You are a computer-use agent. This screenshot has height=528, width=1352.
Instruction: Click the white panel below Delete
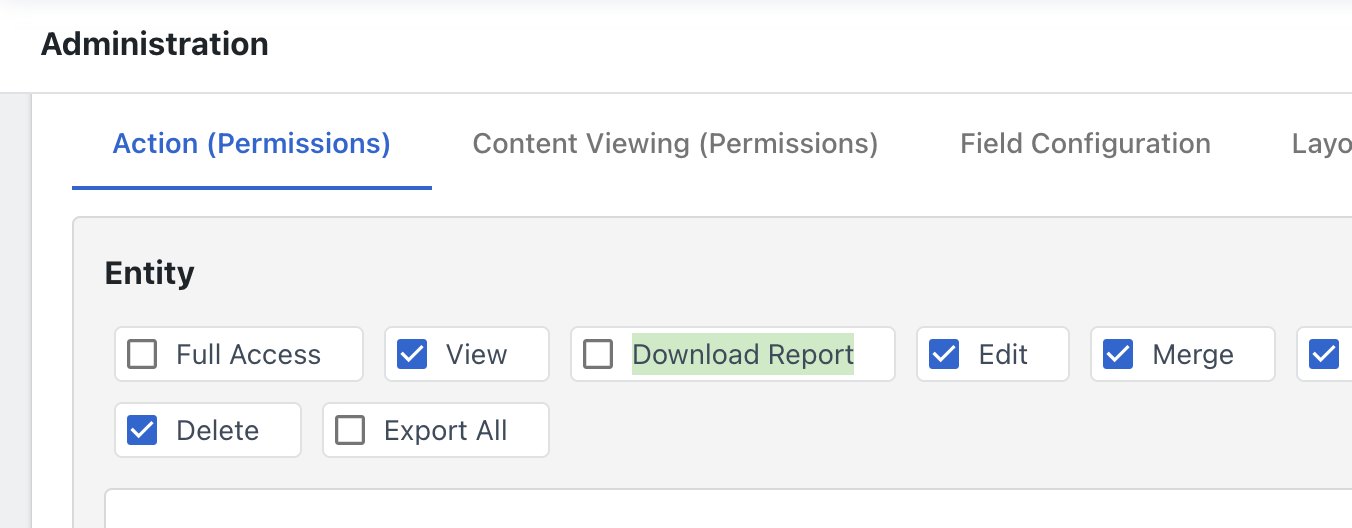[728, 508]
